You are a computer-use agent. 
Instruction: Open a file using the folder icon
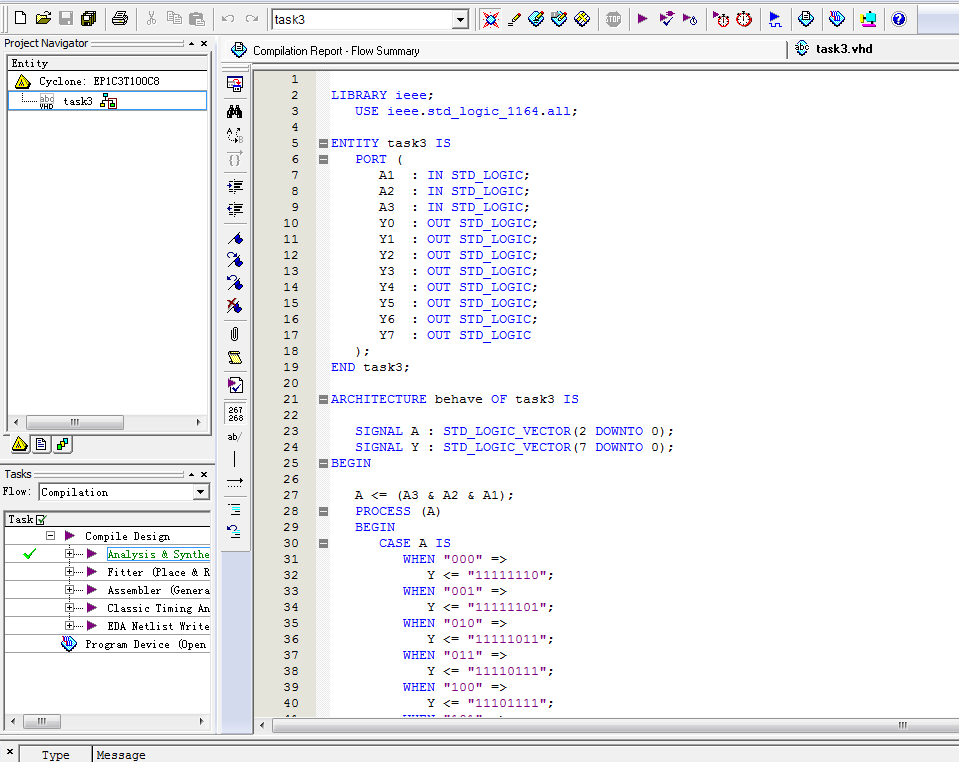[43, 19]
